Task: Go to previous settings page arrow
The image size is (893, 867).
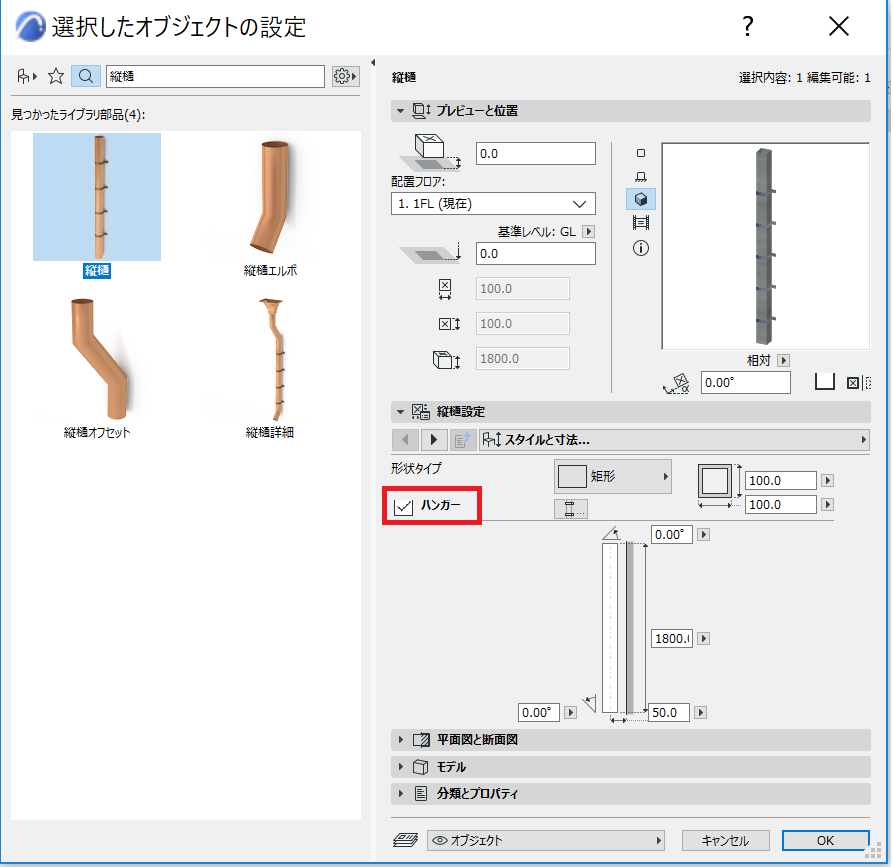Action: (405, 440)
